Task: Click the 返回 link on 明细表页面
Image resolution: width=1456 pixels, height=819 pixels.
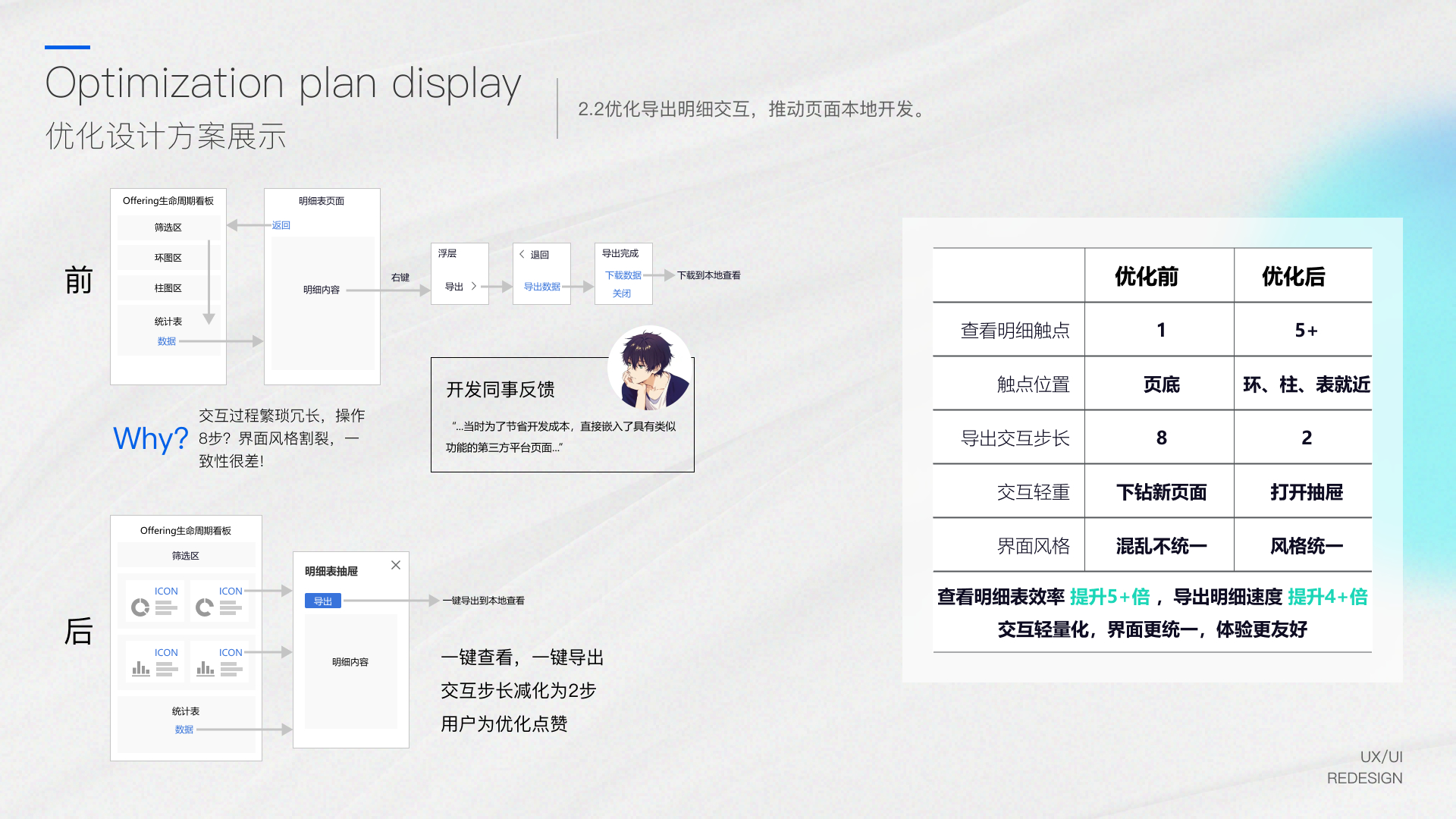Action: (x=281, y=225)
